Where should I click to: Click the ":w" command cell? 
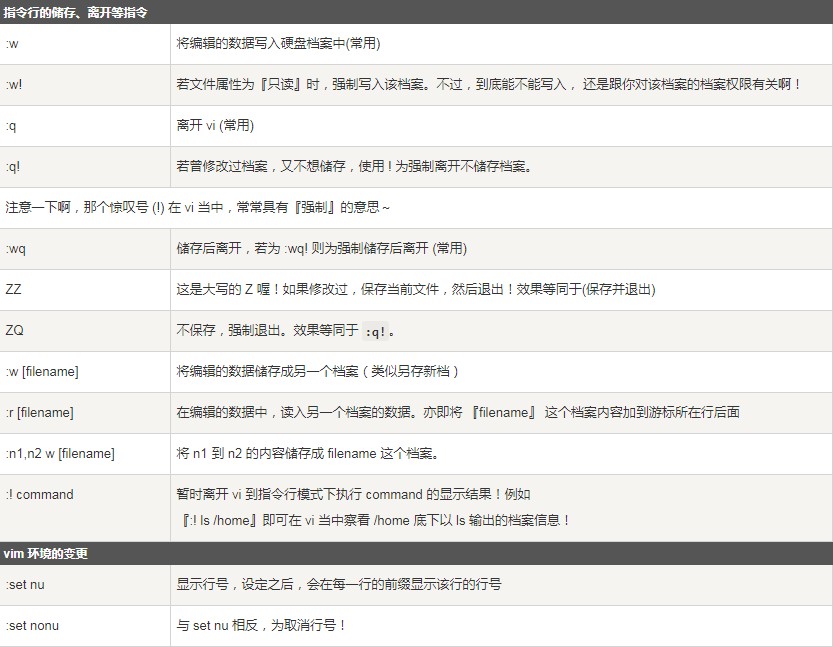[18, 44]
